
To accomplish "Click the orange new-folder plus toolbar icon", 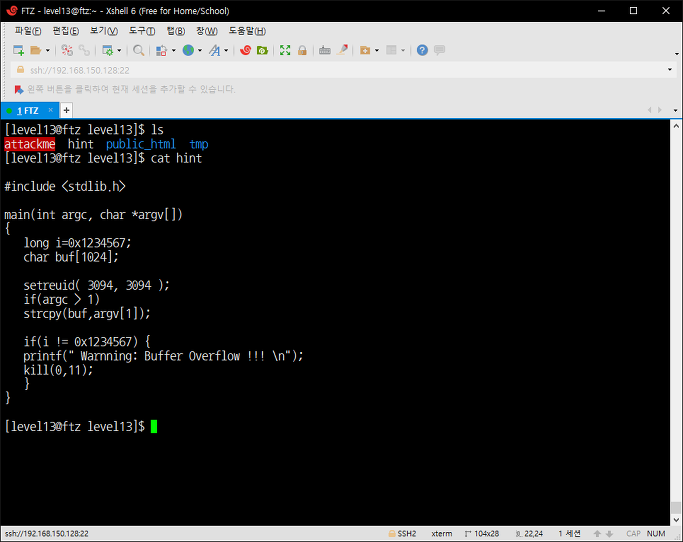I will (x=365, y=51).
